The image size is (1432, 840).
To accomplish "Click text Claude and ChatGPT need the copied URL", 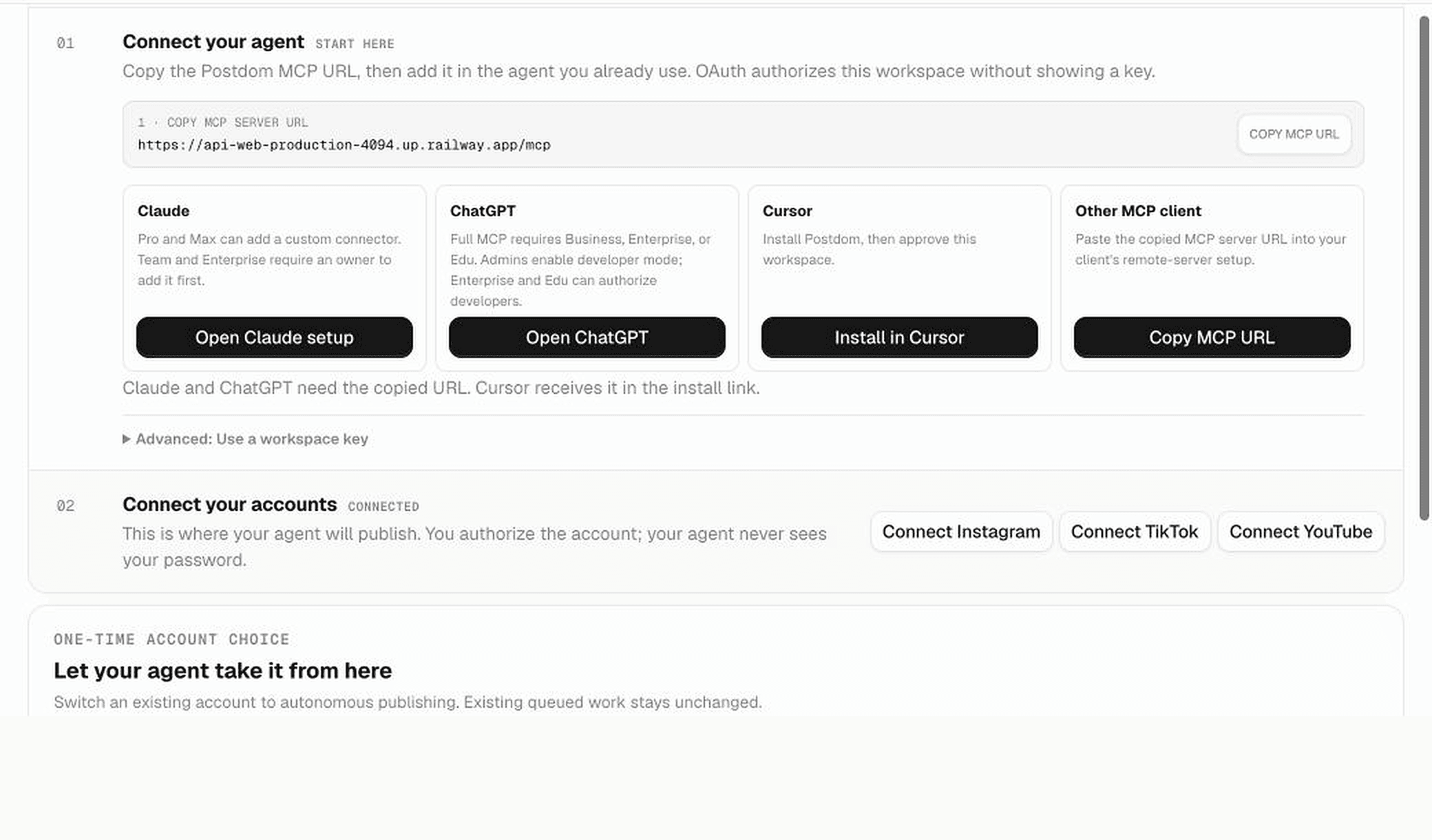I will [441, 388].
